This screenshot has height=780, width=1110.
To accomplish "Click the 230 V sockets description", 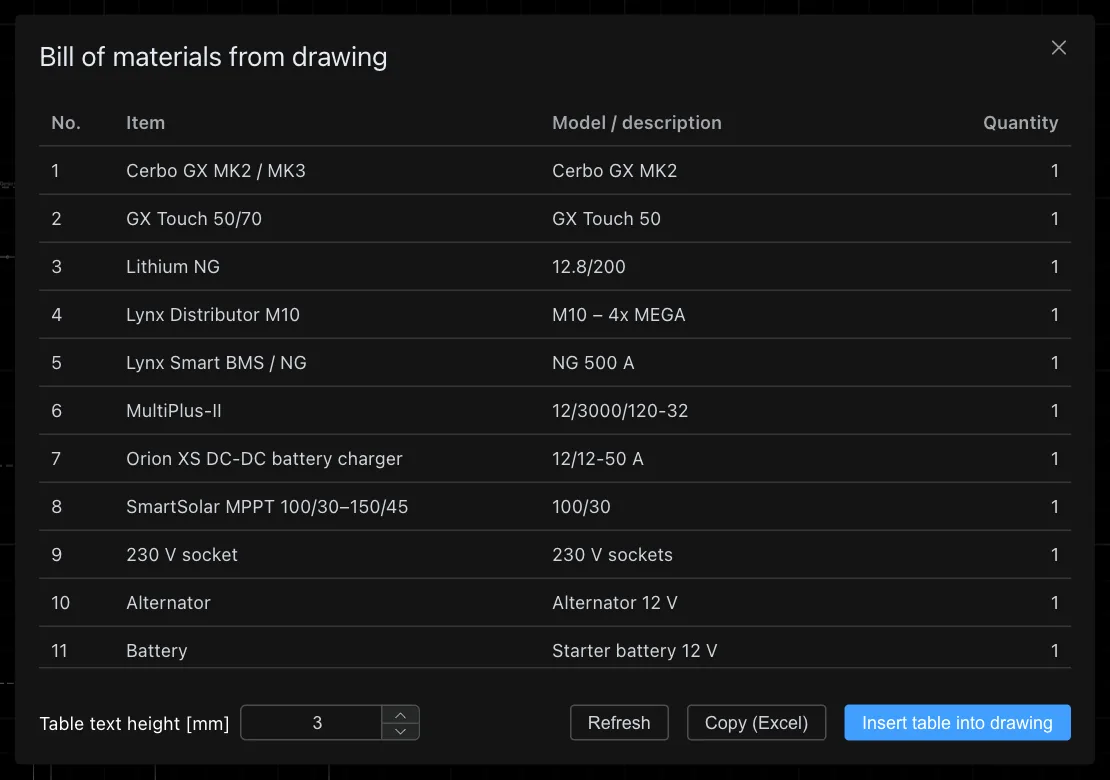I will click(x=612, y=555).
